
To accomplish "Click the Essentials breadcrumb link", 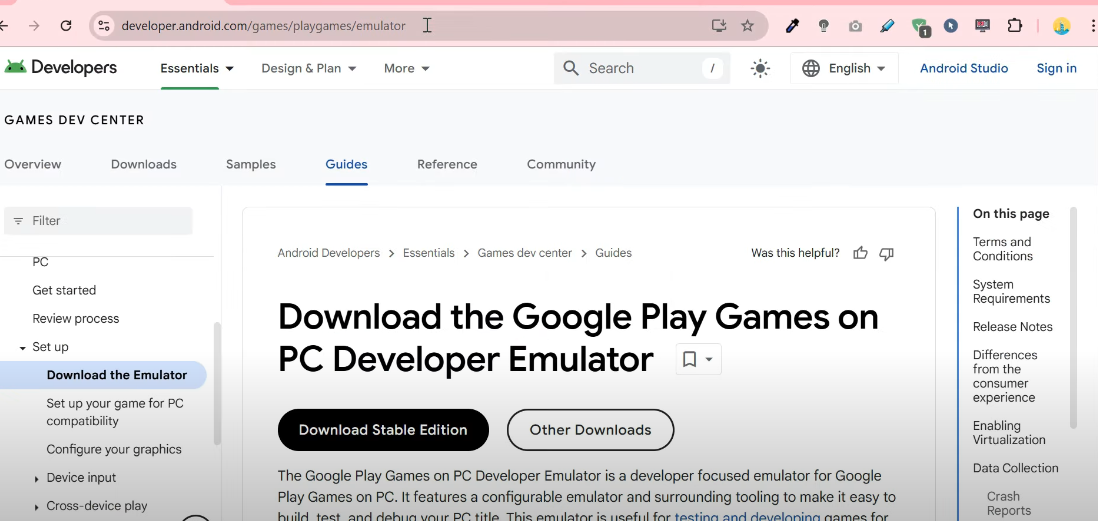I will [x=429, y=253].
